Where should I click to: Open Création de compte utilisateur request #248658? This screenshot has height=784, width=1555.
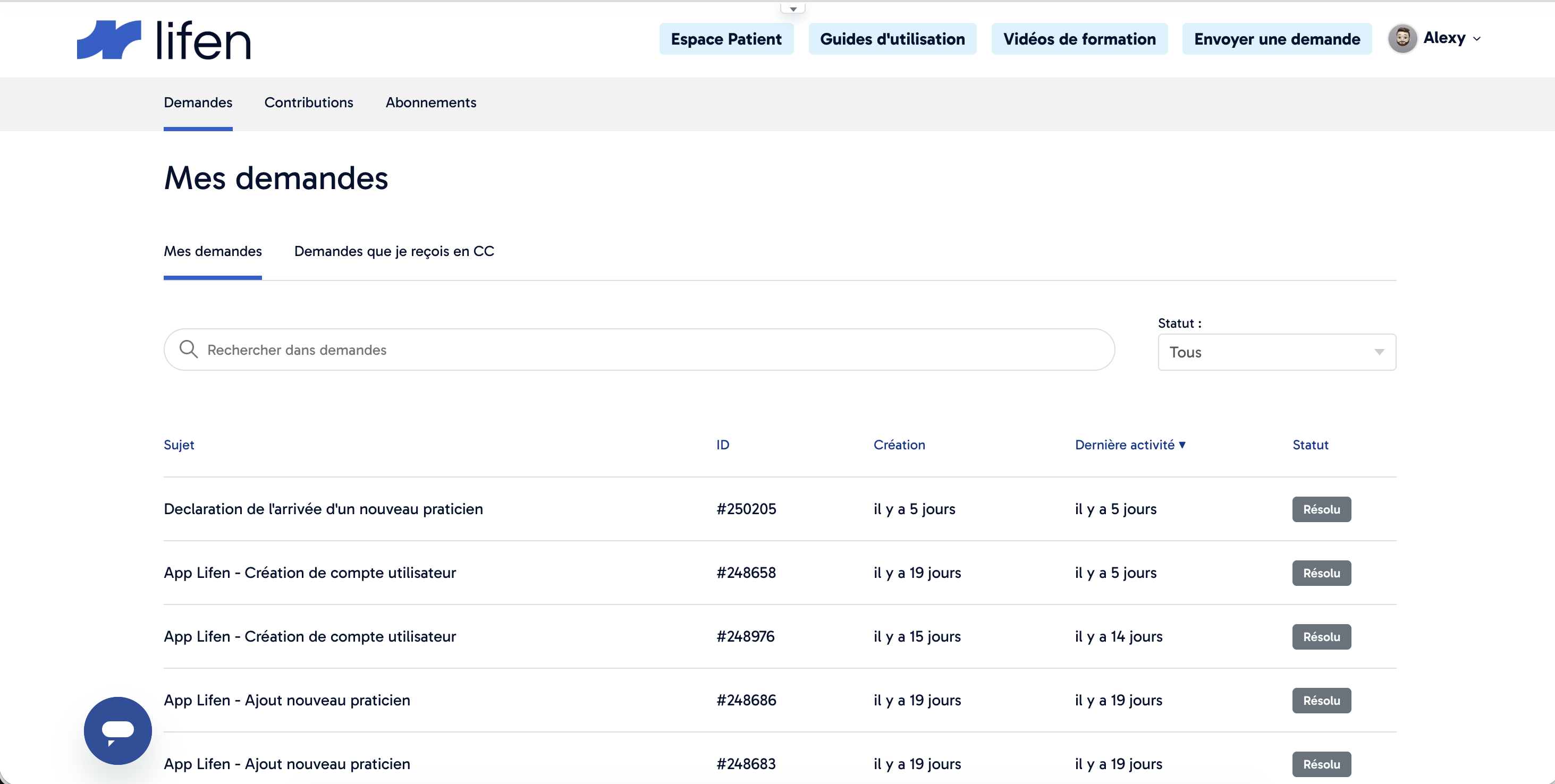point(310,573)
